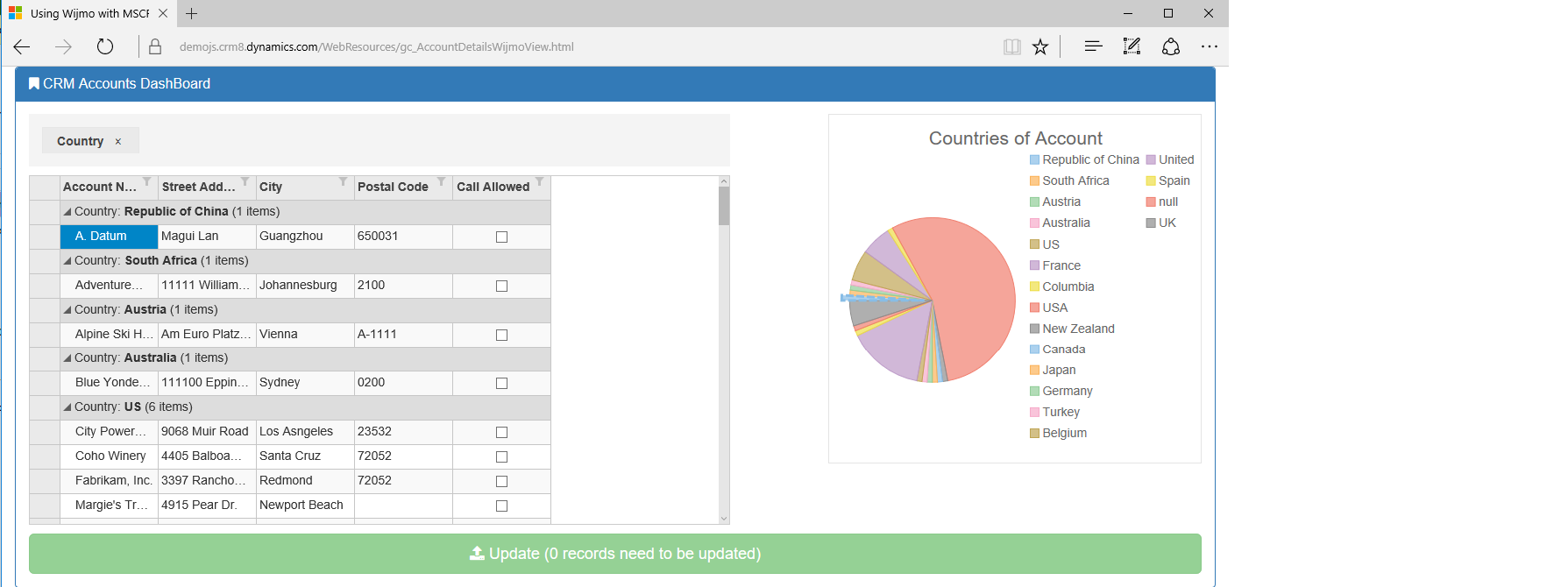
Task: Collapse the Australia country group
Action: 67,358
